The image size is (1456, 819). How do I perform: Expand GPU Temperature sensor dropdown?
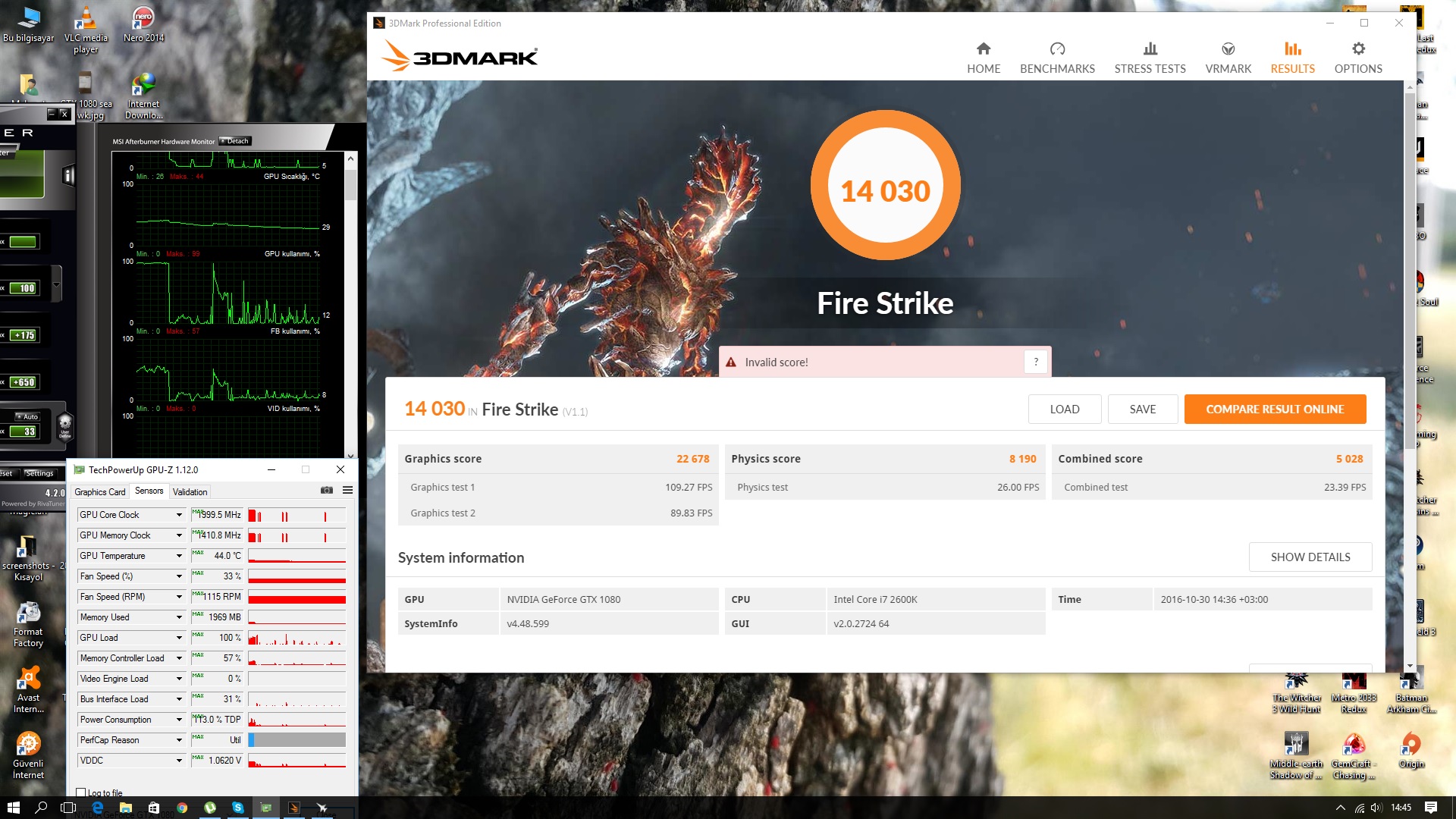coord(179,556)
